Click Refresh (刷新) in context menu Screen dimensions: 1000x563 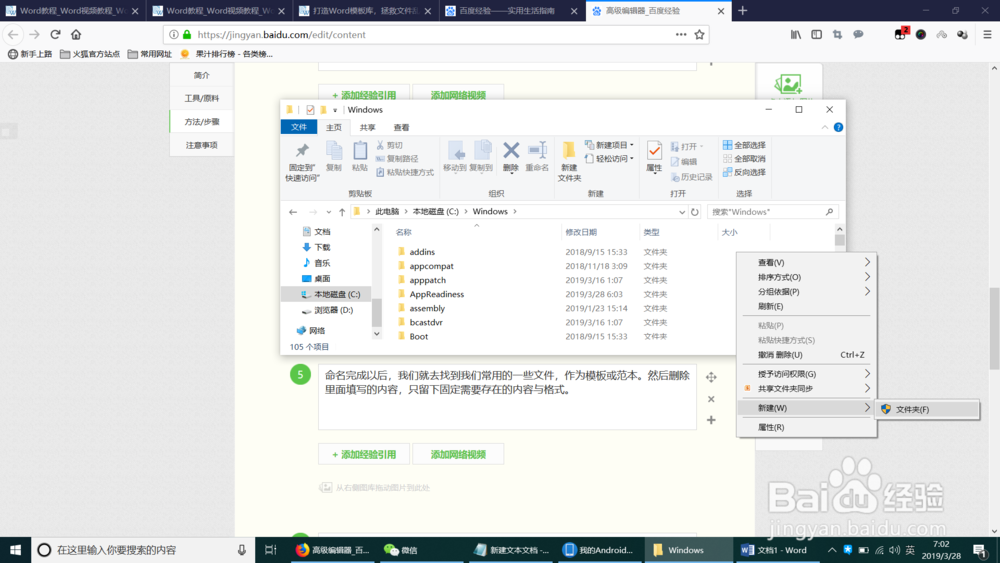(807, 306)
